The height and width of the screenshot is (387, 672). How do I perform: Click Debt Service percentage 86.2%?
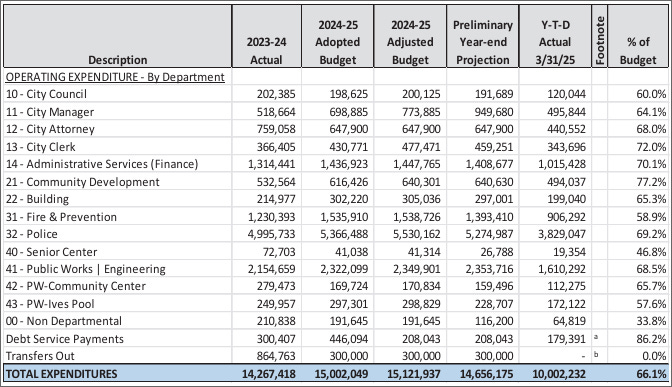(651, 339)
